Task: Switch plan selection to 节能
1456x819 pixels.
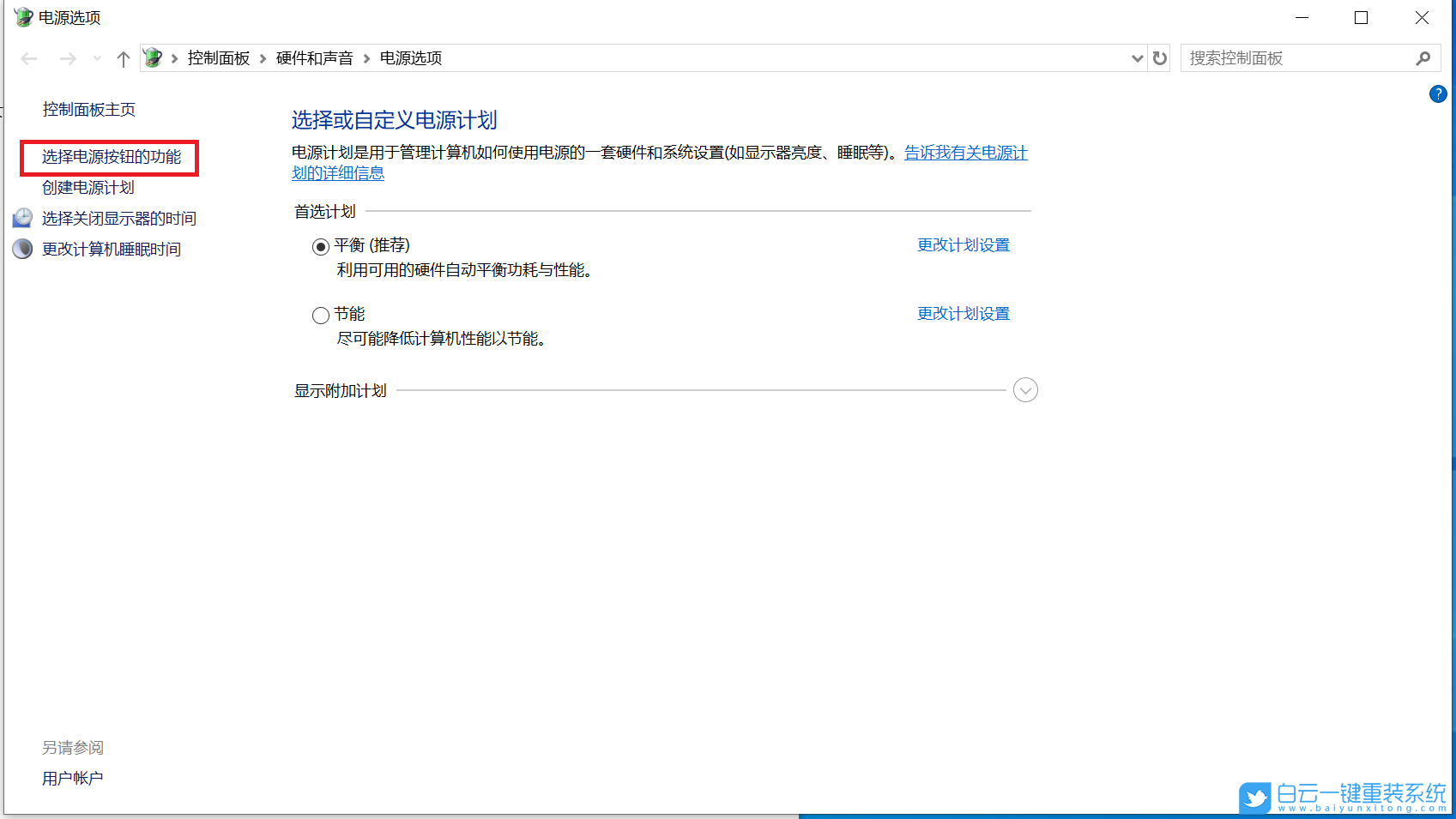Action: [320, 315]
